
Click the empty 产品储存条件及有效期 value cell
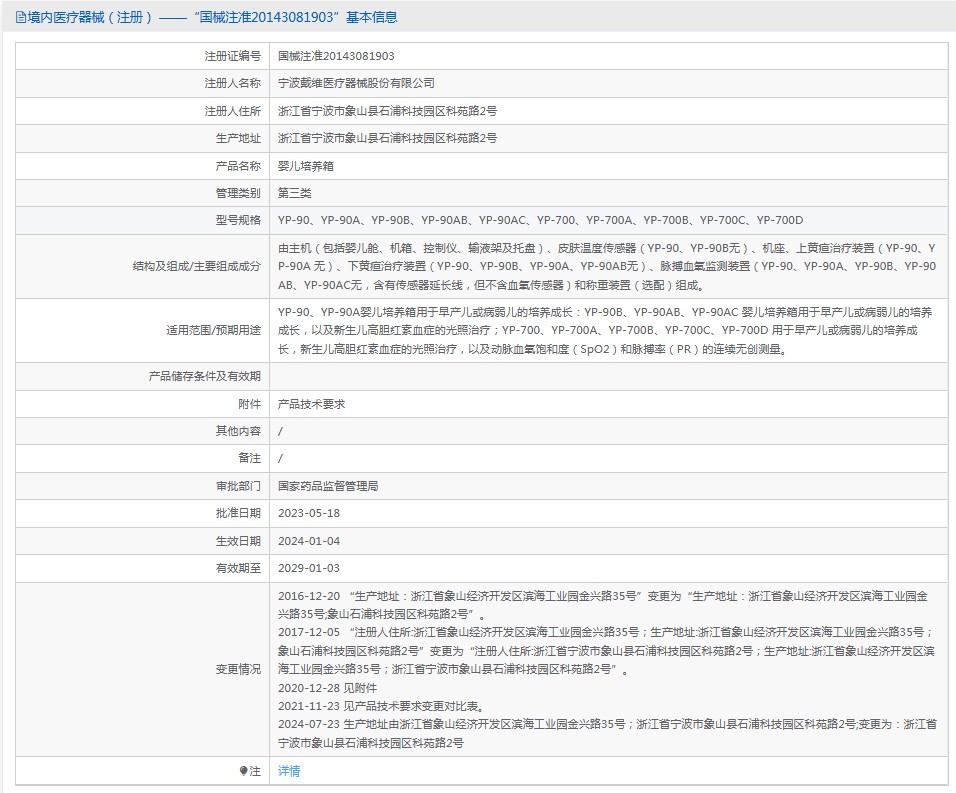[608, 376]
